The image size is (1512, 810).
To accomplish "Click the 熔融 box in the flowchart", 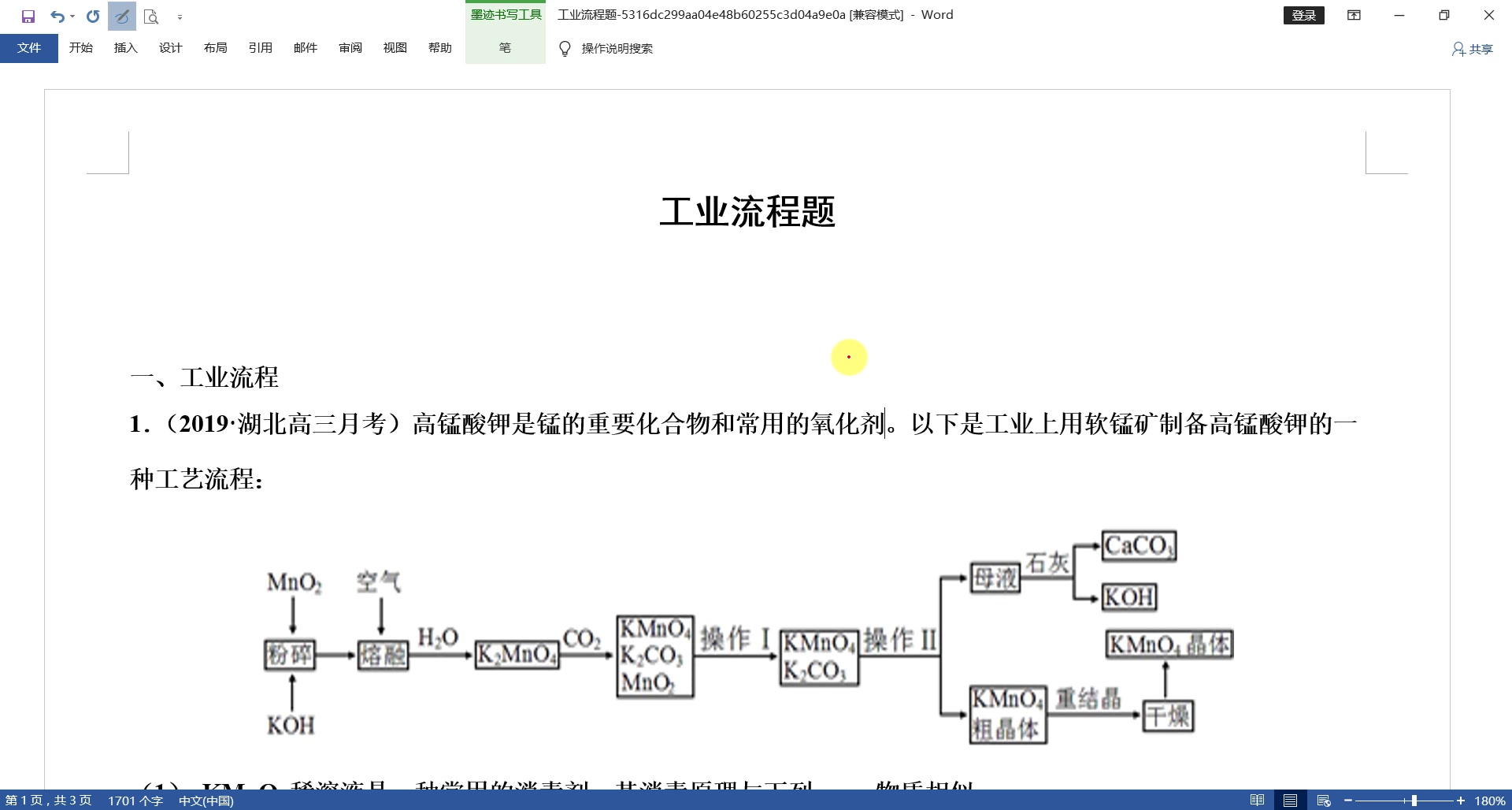I will coord(383,655).
